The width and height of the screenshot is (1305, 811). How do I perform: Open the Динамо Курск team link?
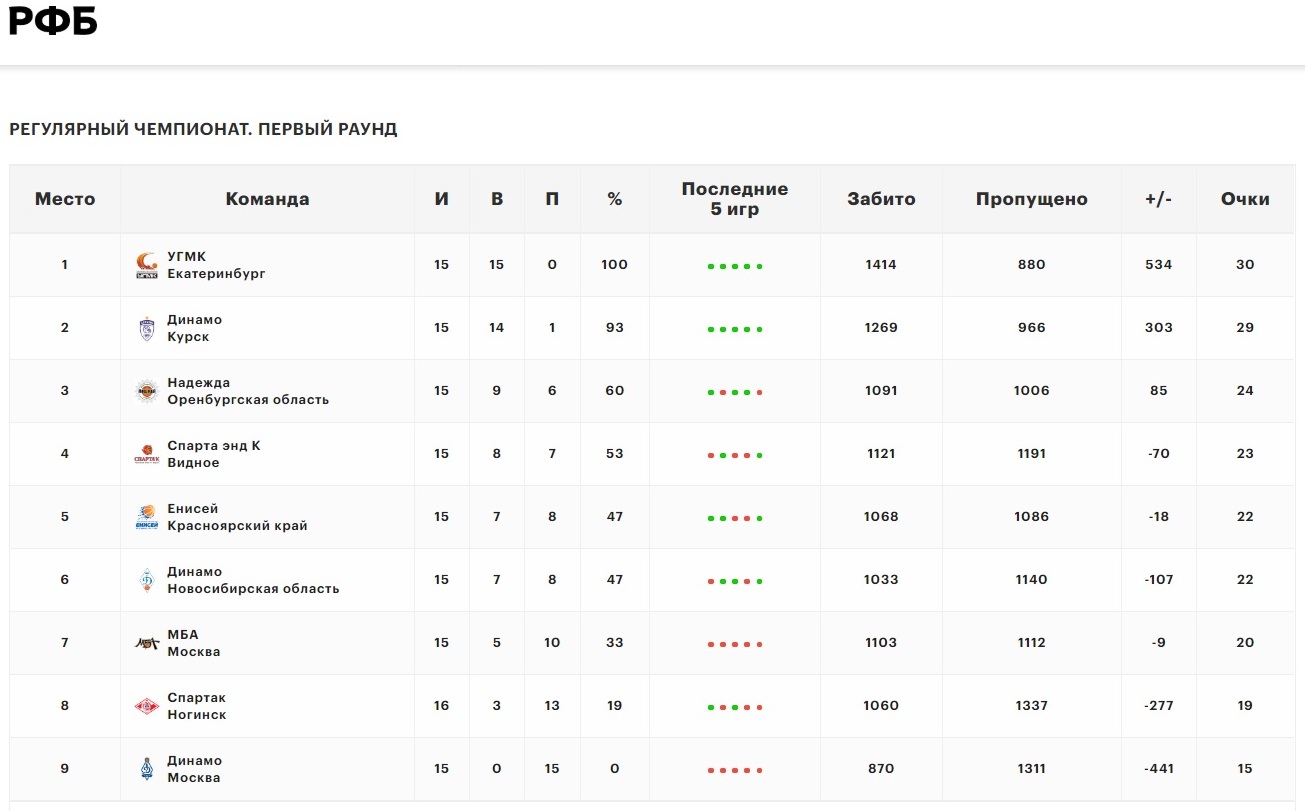[x=194, y=328]
